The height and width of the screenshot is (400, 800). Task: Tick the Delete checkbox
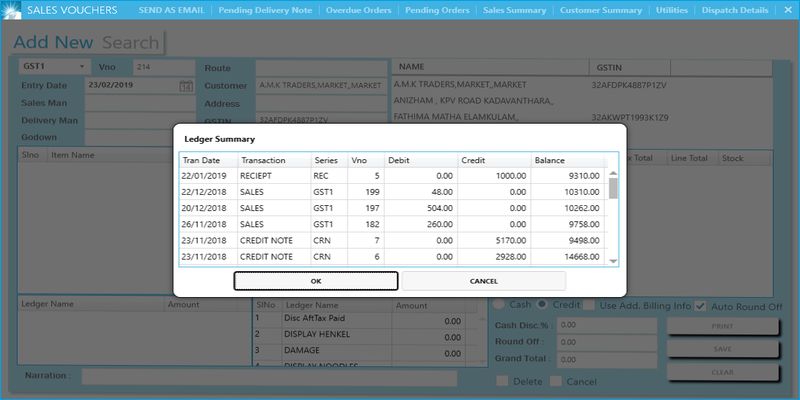503,381
